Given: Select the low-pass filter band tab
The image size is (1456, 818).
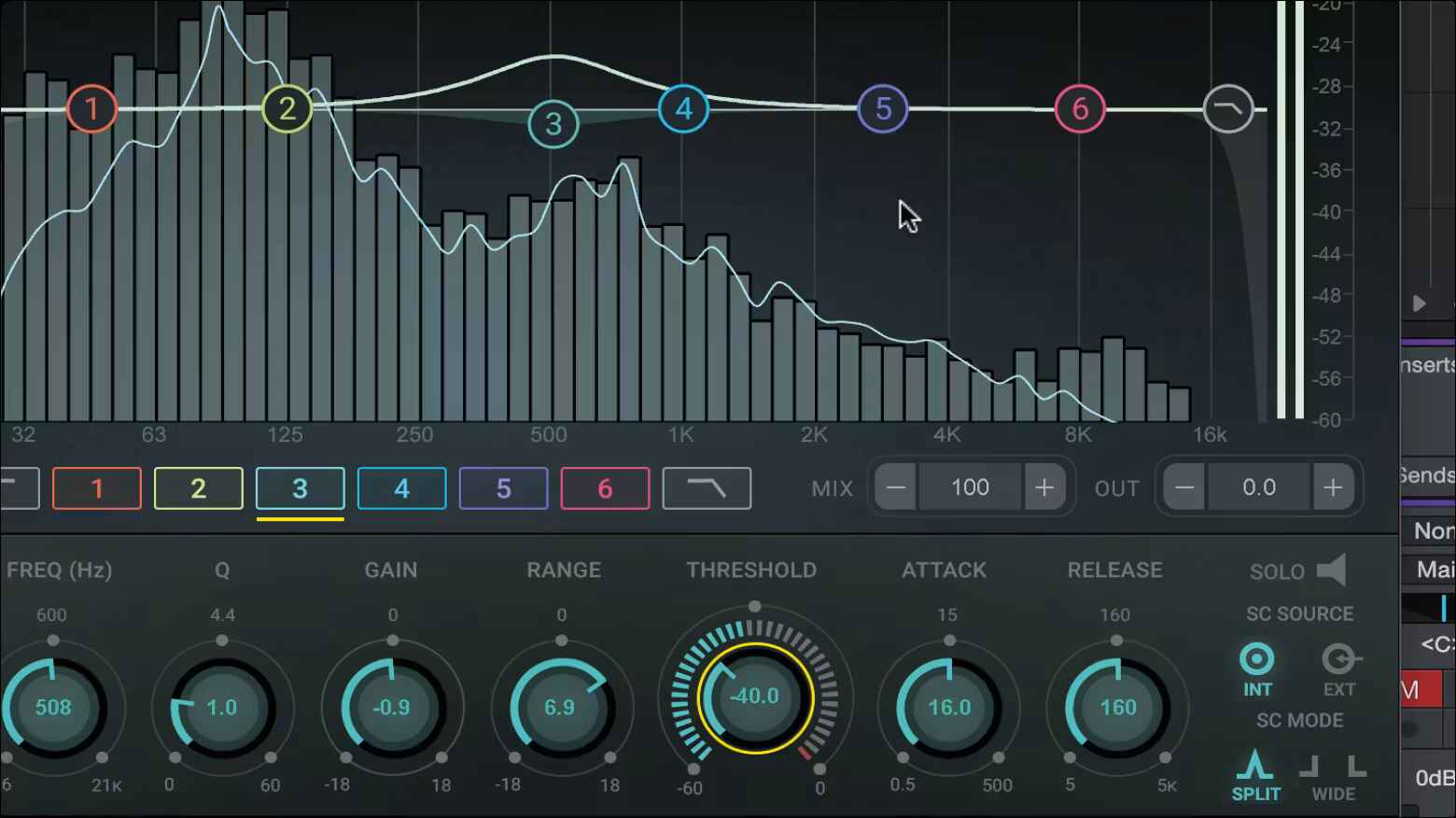Looking at the screenshot, I should [707, 488].
